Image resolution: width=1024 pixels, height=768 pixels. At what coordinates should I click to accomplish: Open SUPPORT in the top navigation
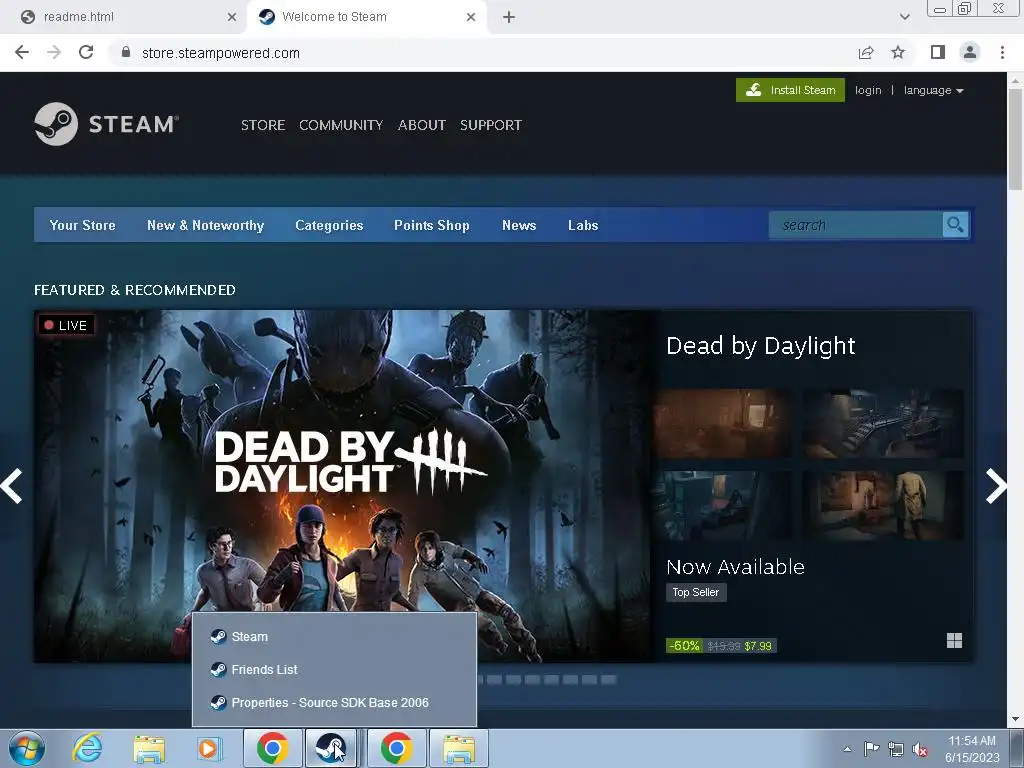(491, 125)
